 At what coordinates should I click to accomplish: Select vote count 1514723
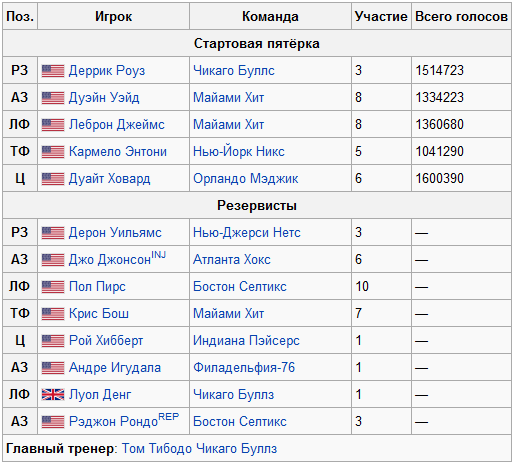point(439,71)
